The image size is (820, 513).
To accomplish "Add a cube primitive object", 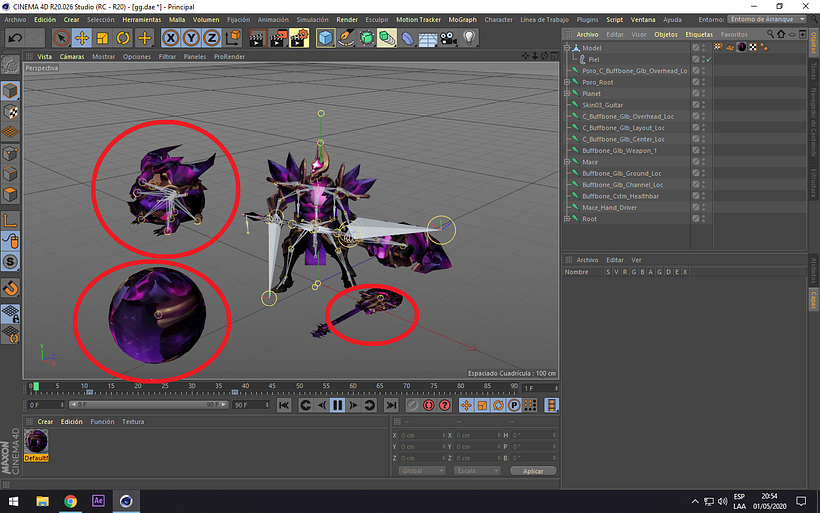I will [325, 38].
